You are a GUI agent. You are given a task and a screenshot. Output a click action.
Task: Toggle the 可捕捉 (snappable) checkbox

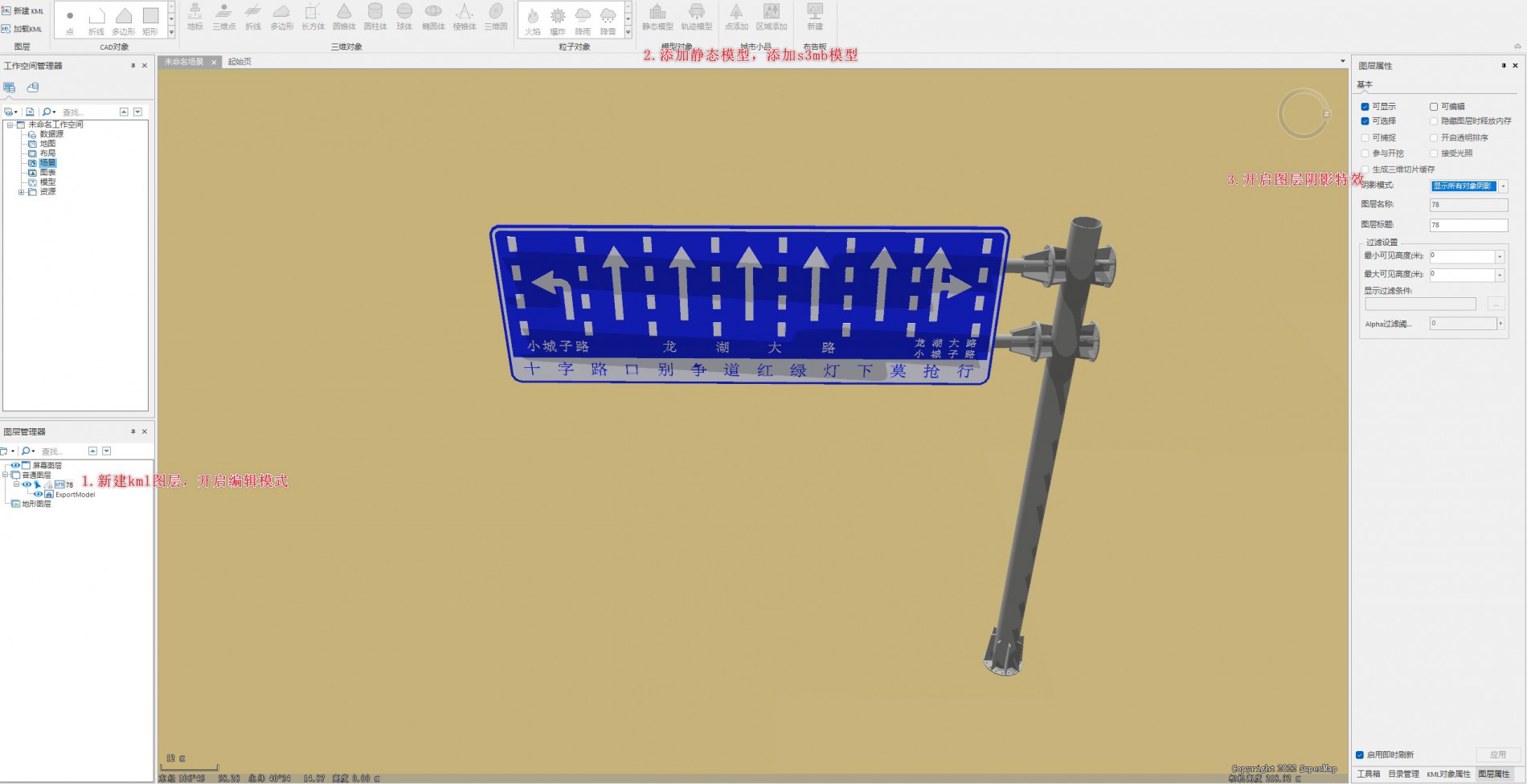1365,138
